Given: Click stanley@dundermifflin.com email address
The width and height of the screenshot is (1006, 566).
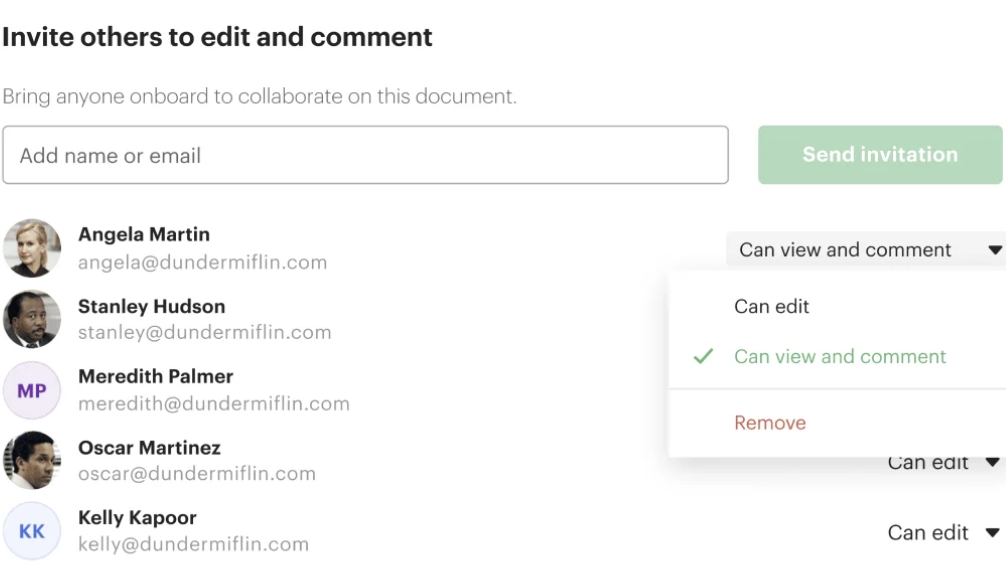Looking at the screenshot, I should point(204,332).
